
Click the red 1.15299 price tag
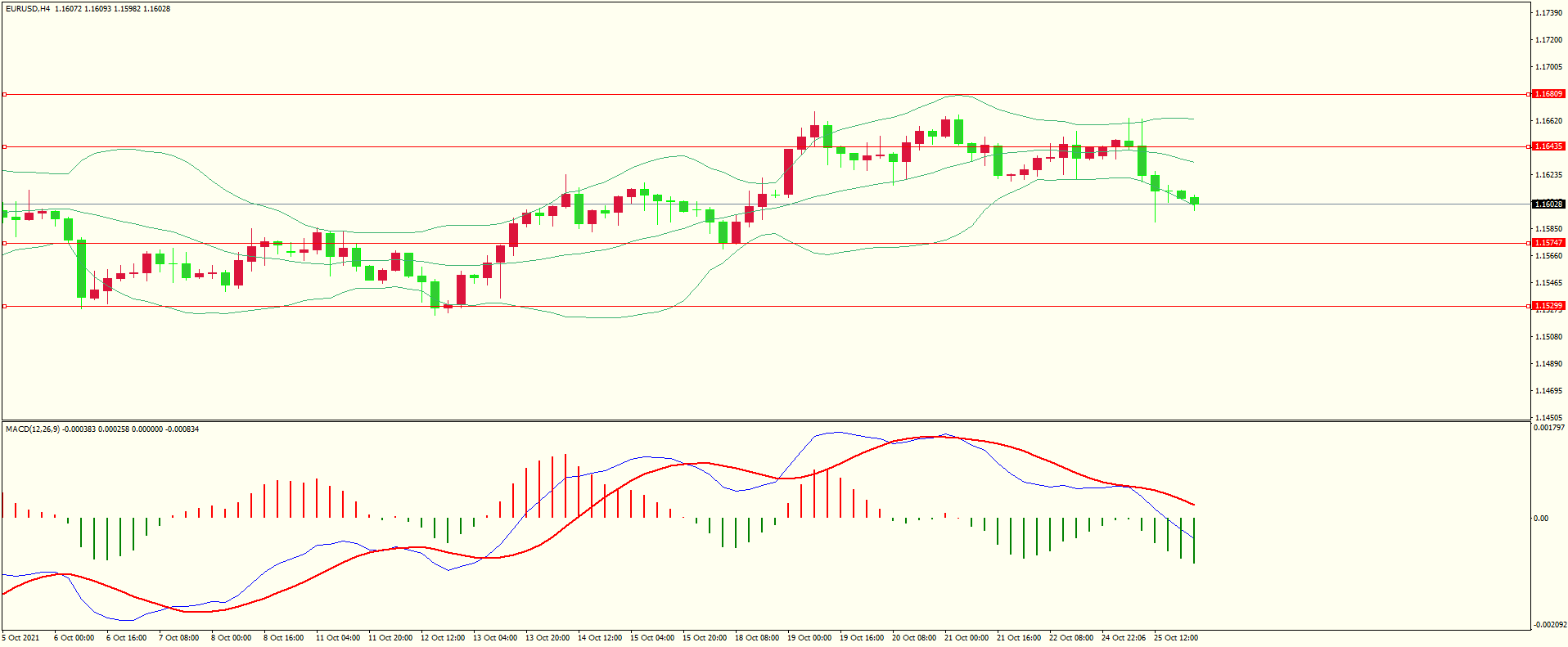pos(1548,306)
